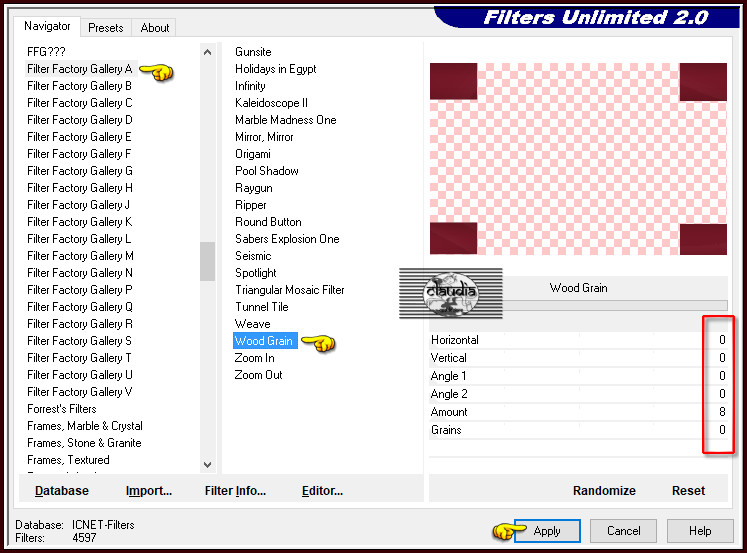Select Filter Factory Gallery H
Image resolution: width=747 pixels, height=553 pixels.
(x=80, y=188)
